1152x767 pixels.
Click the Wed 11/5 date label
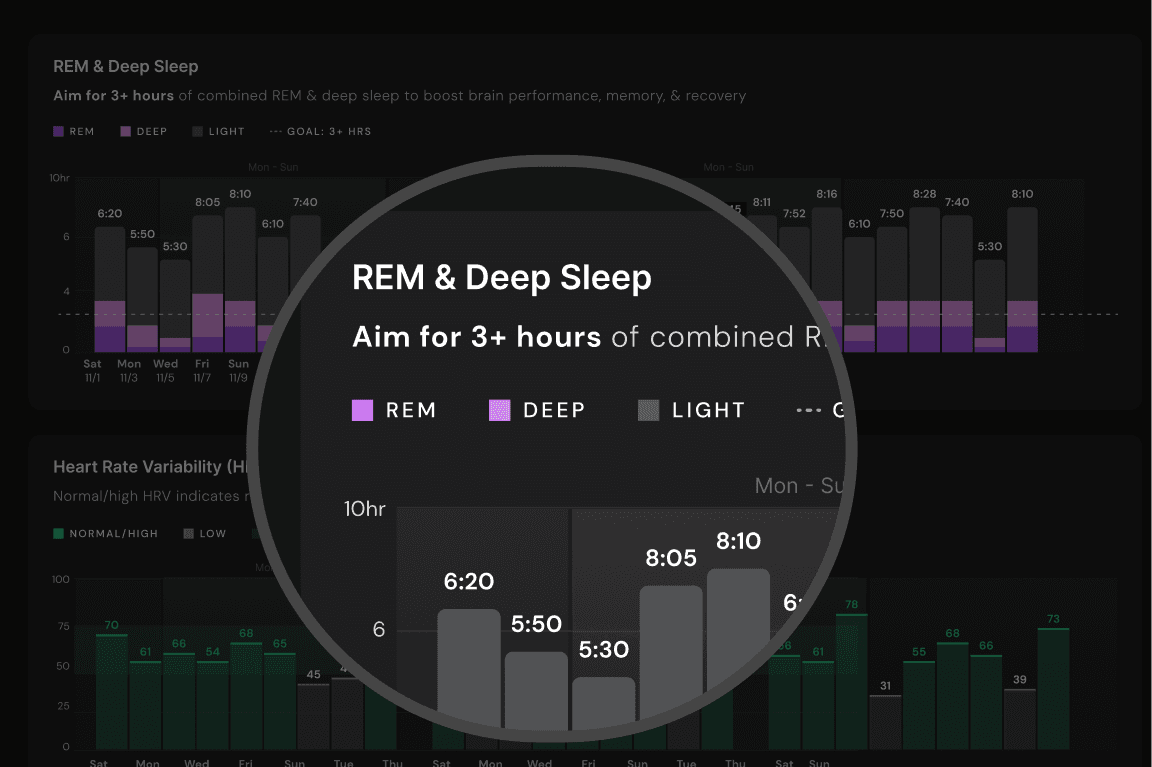click(x=165, y=370)
